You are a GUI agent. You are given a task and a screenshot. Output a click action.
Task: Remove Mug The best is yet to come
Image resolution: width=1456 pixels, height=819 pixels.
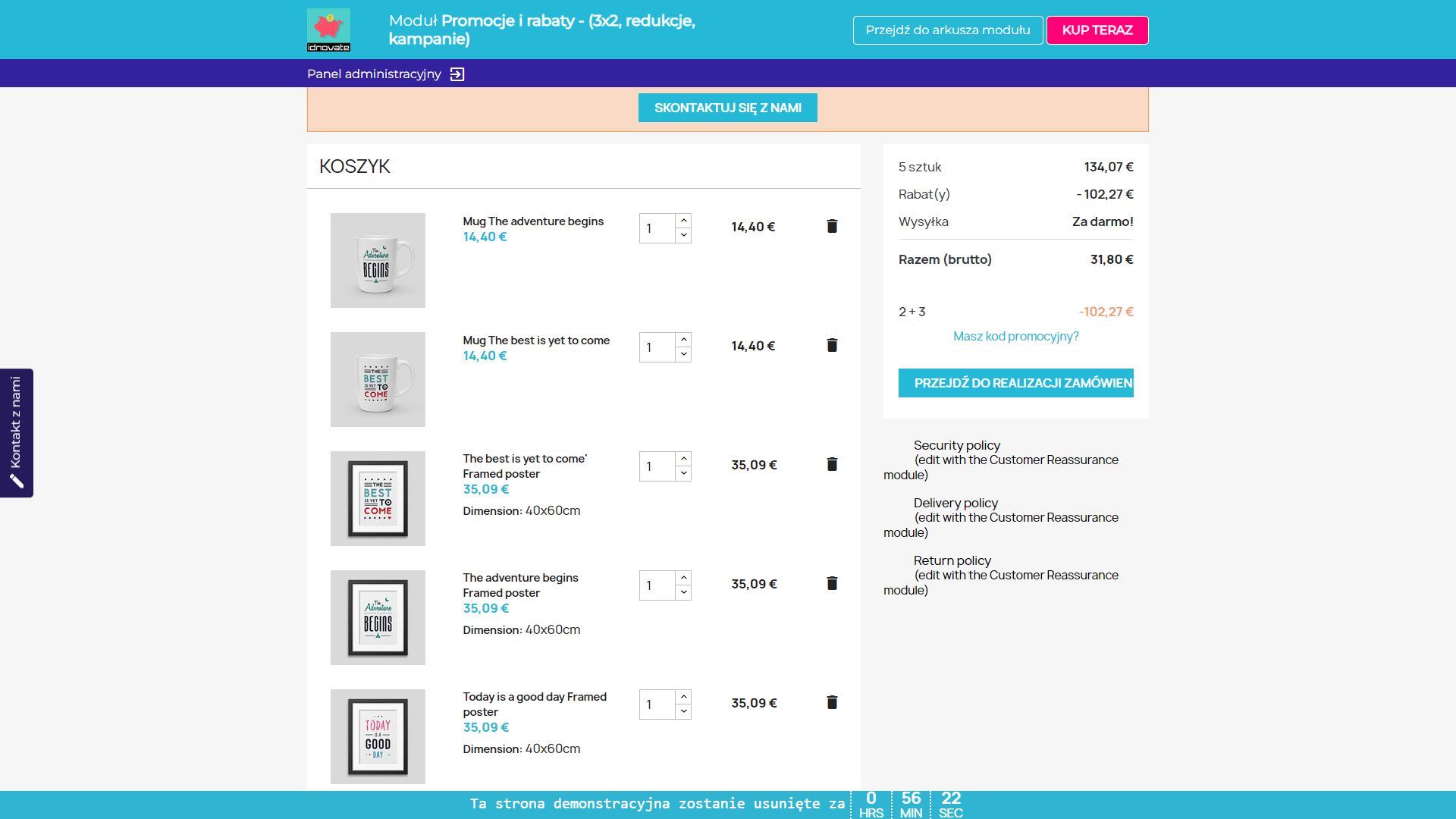(832, 345)
